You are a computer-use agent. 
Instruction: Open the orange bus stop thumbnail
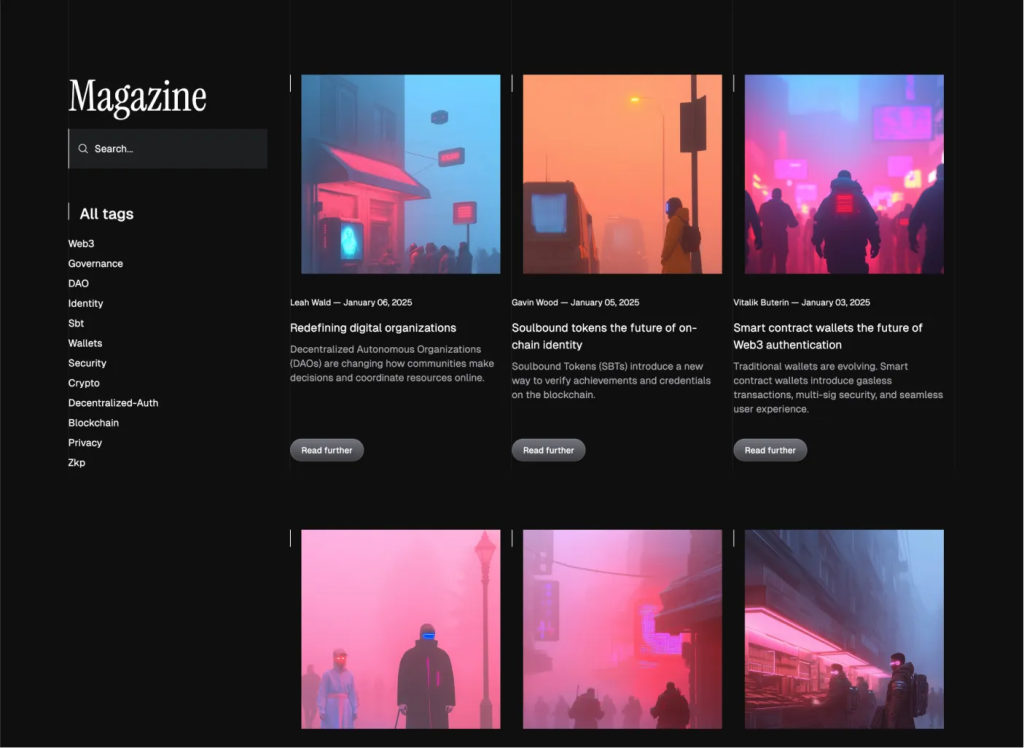point(622,174)
